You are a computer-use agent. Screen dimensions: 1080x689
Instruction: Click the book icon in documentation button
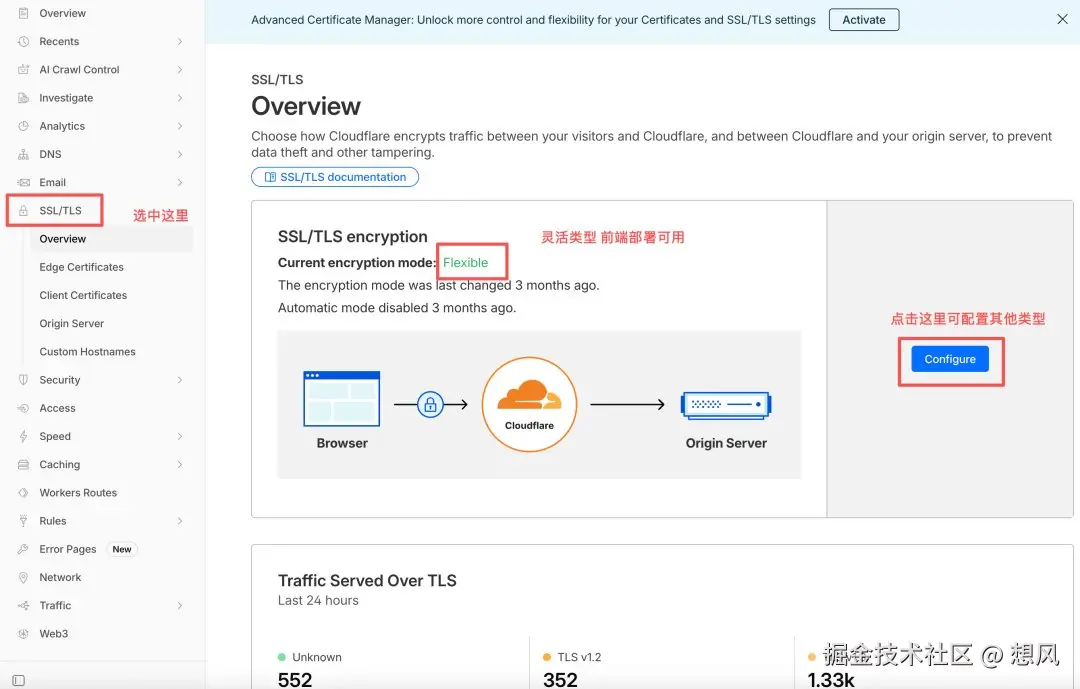pyautogui.click(x=270, y=177)
